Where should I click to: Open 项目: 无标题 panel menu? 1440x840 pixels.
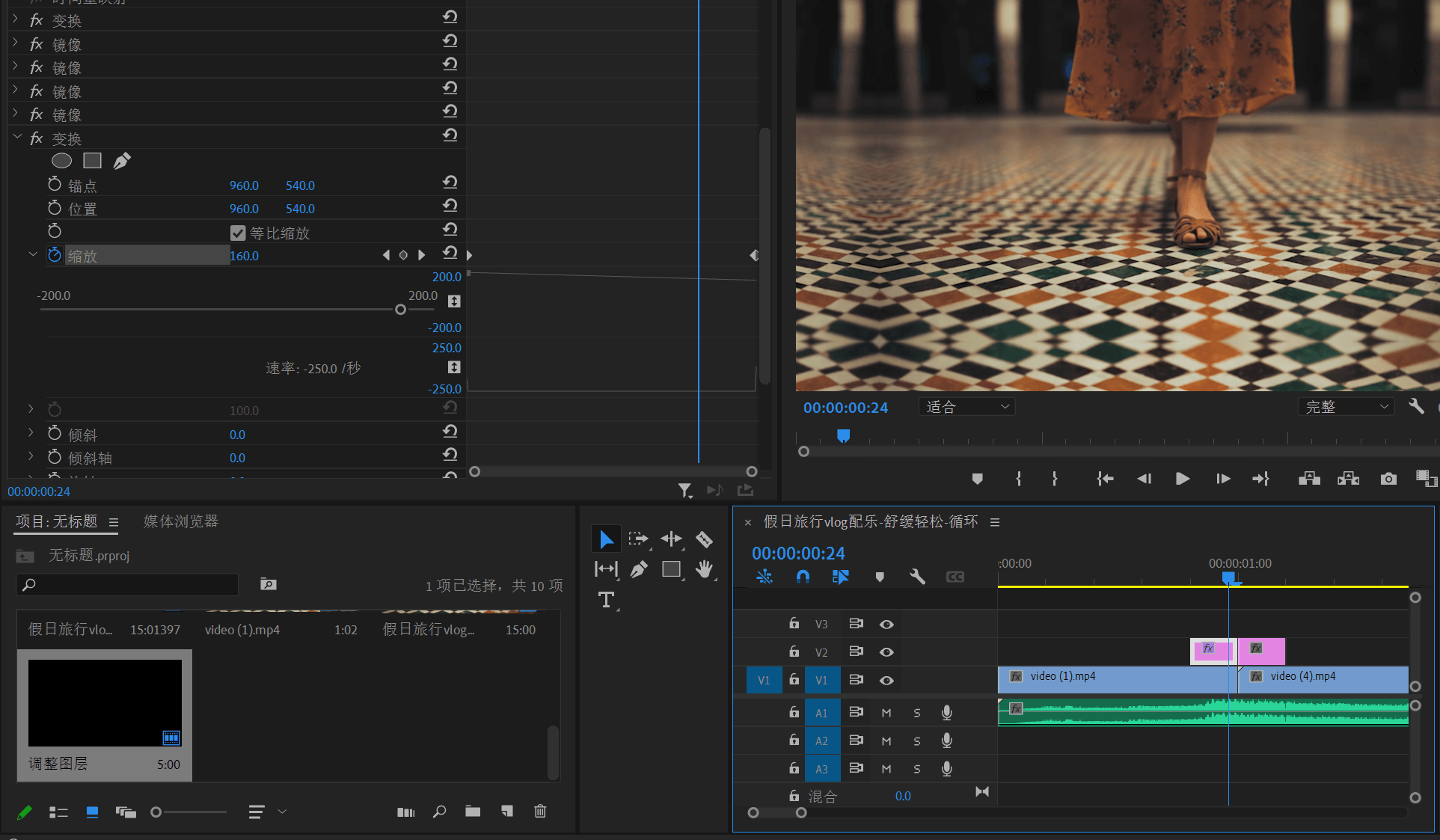tap(114, 522)
